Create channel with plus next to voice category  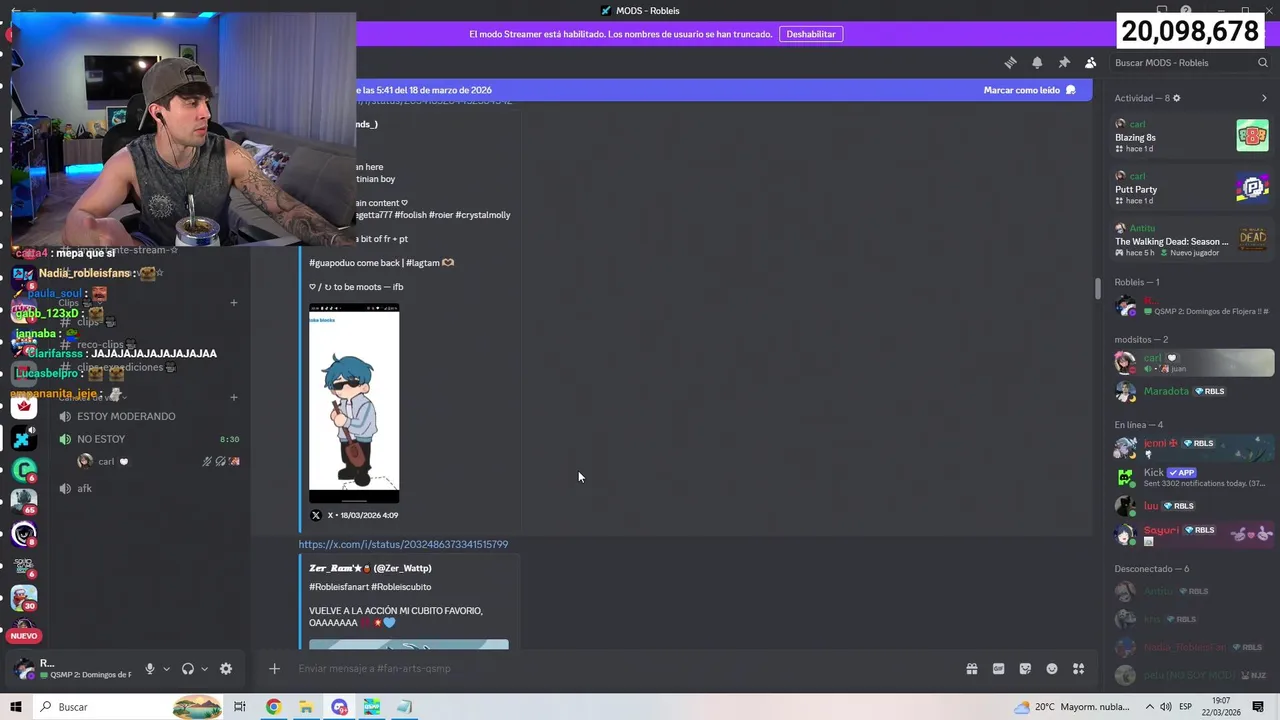tap(234, 397)
